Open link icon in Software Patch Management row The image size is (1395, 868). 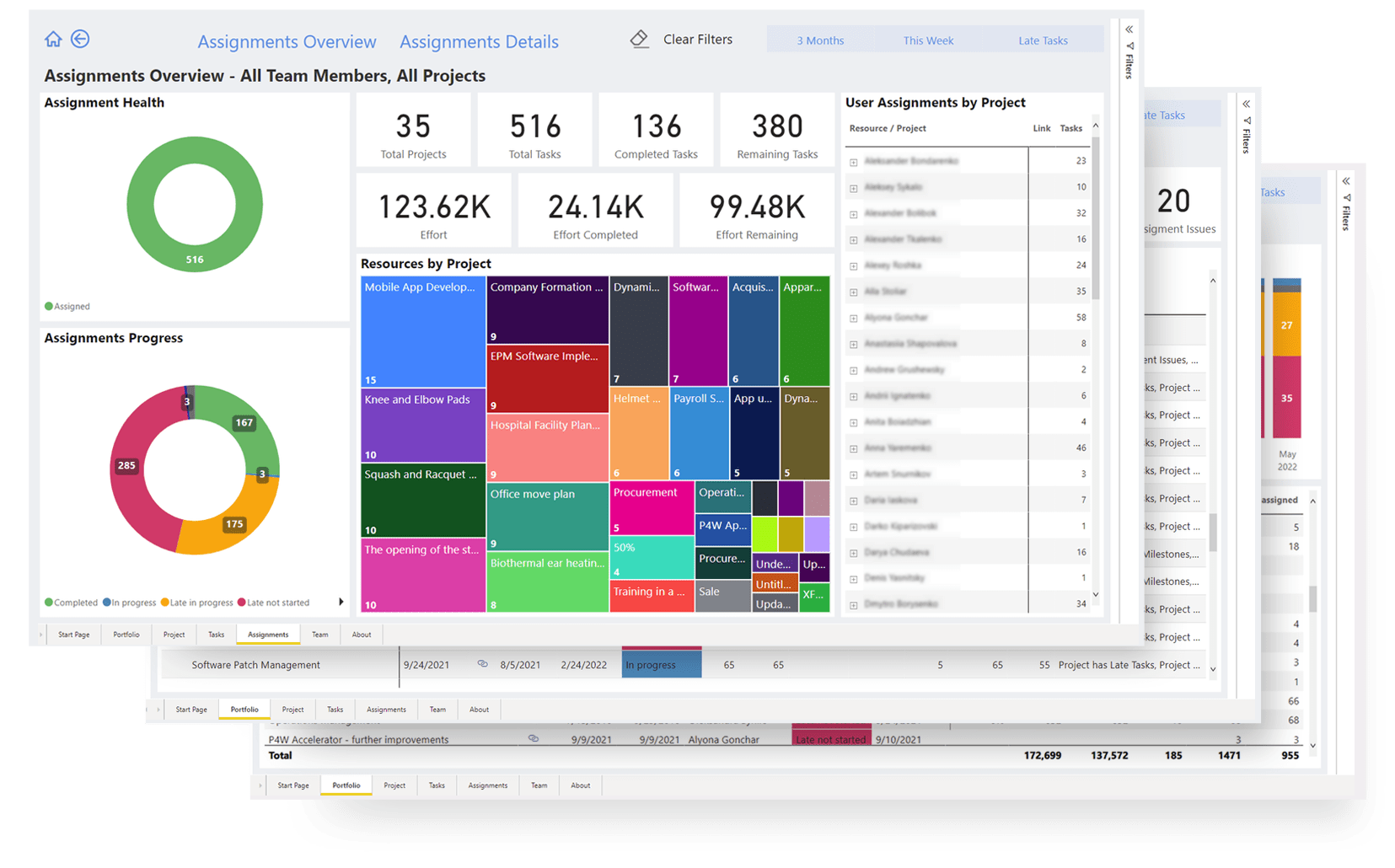point(483,664)
